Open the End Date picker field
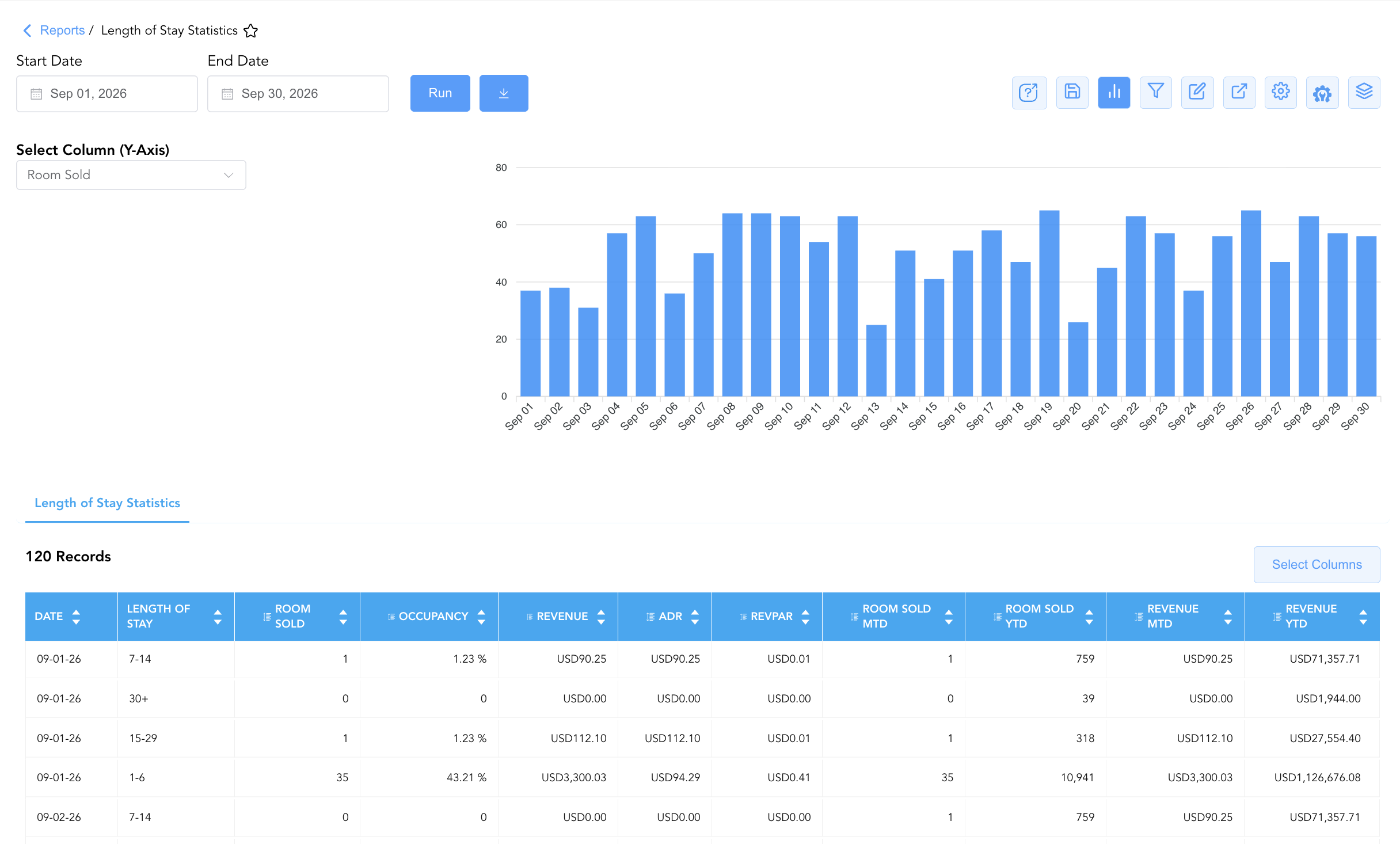 coord(298,94)
